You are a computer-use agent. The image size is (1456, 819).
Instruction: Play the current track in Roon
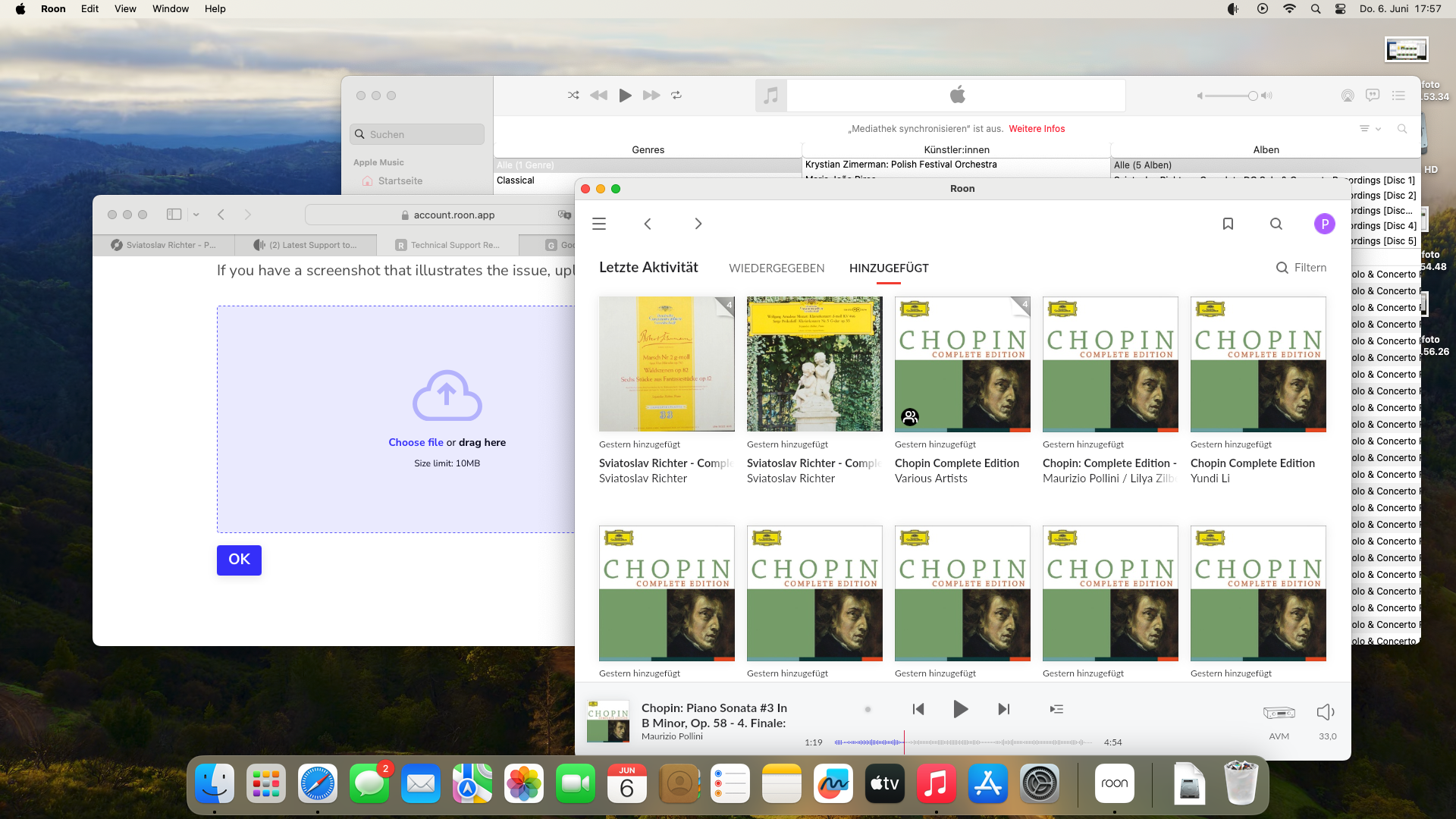click(x=960, y=709)
